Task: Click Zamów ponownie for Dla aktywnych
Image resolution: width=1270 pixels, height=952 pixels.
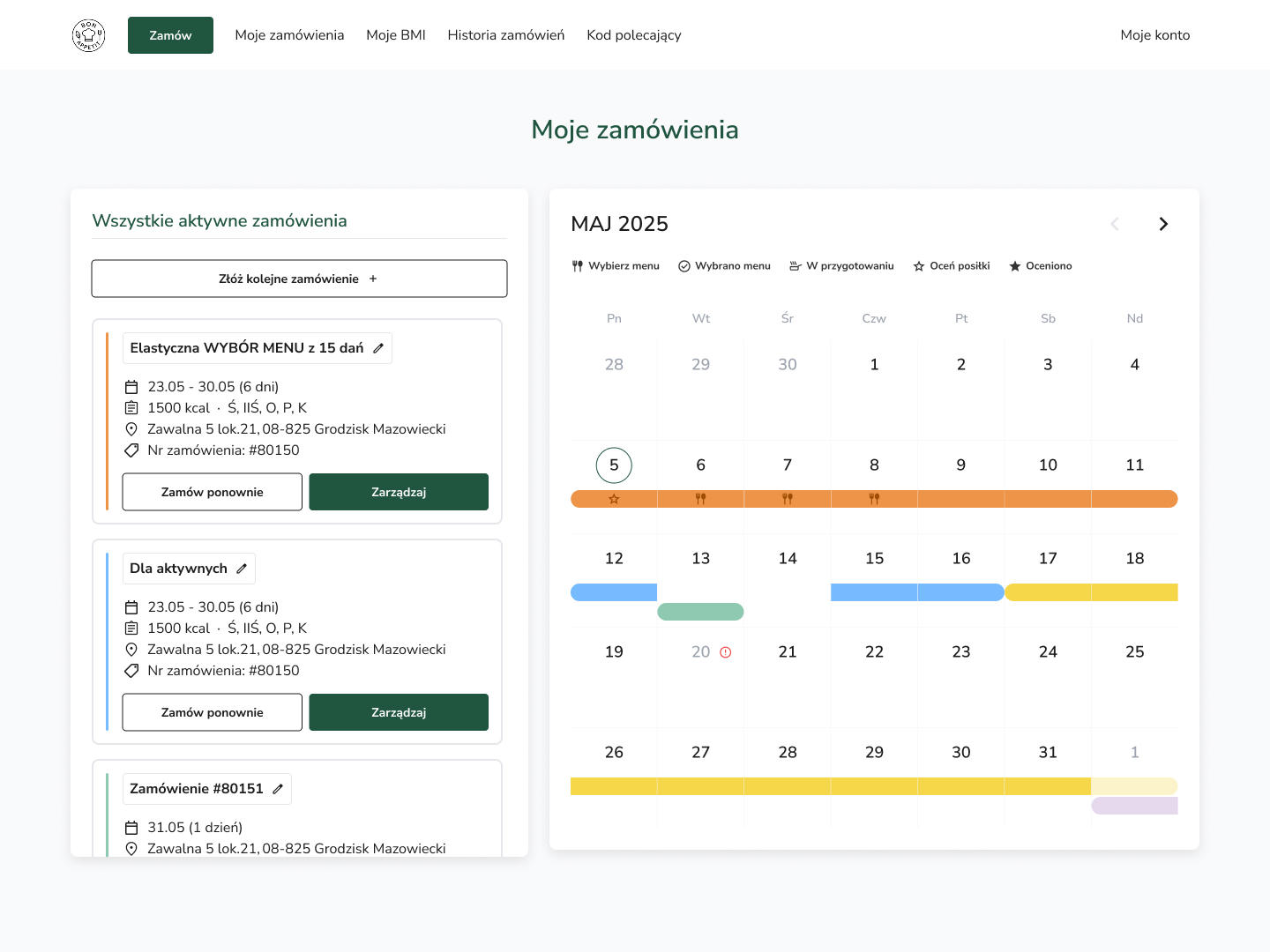Action: tap(212, 712)
